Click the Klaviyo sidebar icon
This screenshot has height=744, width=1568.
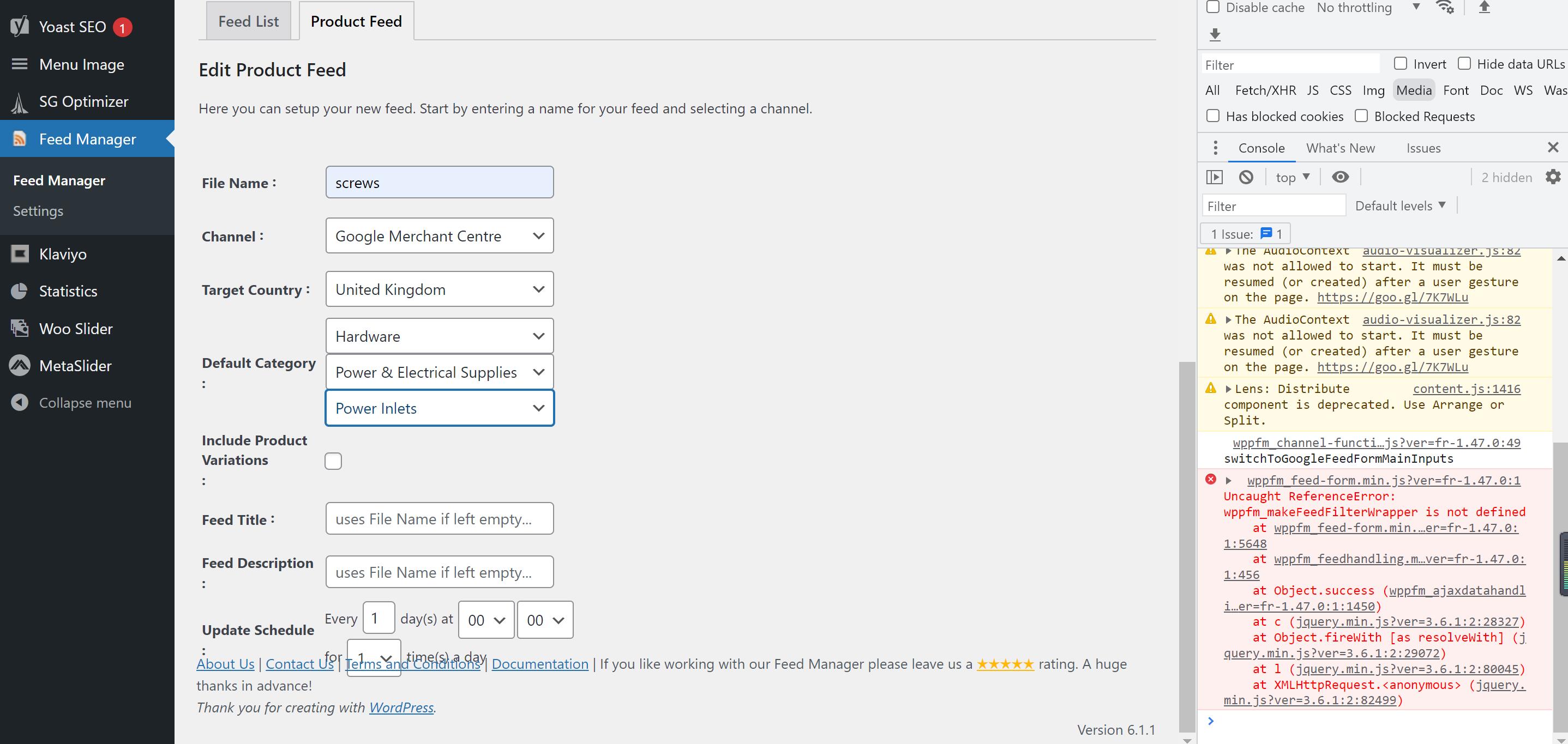[x=20, y=253]
